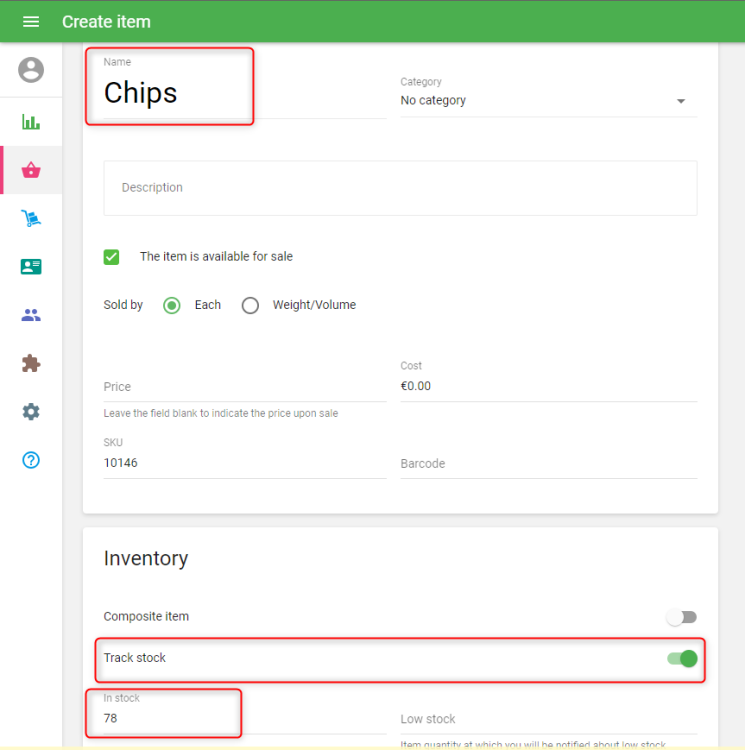This screenshot has height=750, width=745.
Task: Select the Items shopping basket icon
Action: (x=31, y=170)
